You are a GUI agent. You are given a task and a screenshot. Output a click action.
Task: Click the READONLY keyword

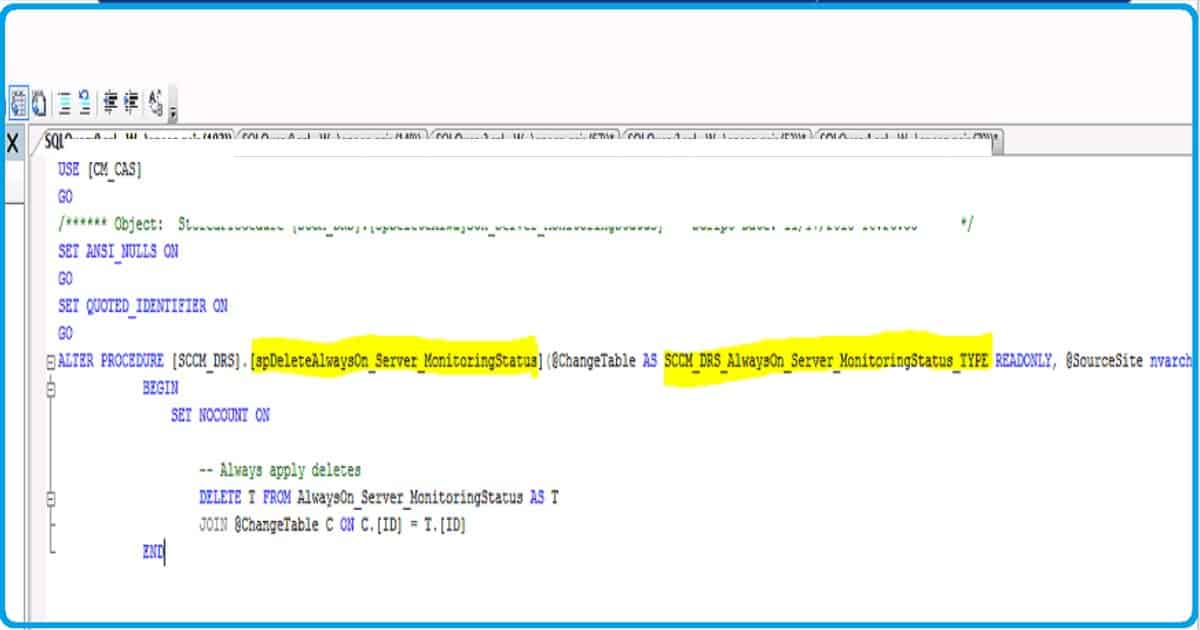click(x=1024, y=361)
